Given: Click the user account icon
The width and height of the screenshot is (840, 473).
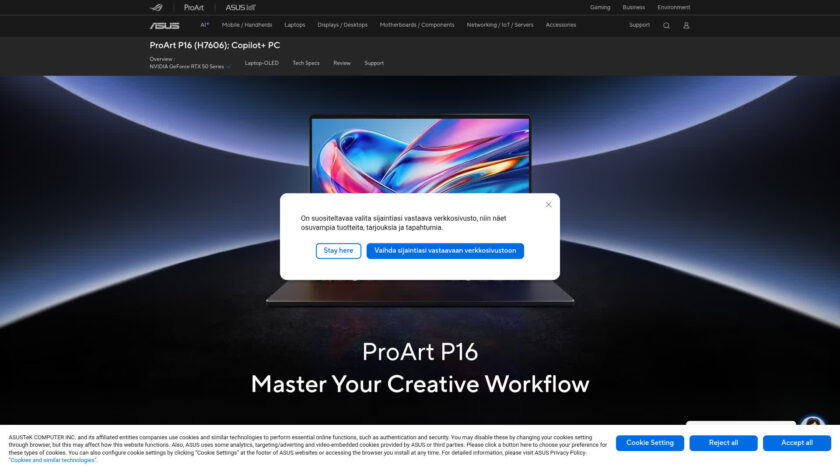Looking at the screenshot, I should click(x=686, y=25).
